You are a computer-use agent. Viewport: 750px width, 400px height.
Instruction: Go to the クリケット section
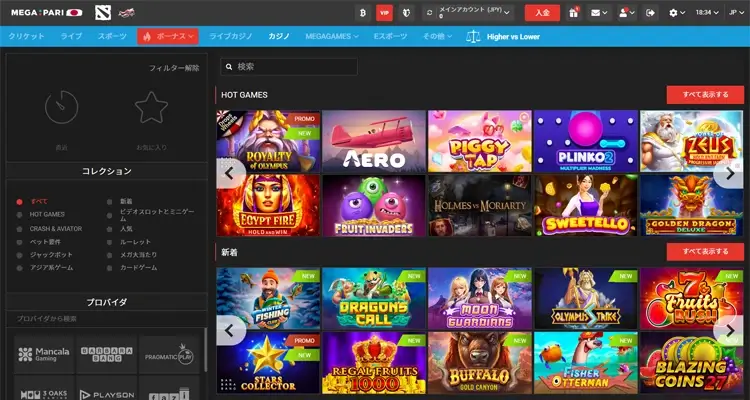[26, 36]
